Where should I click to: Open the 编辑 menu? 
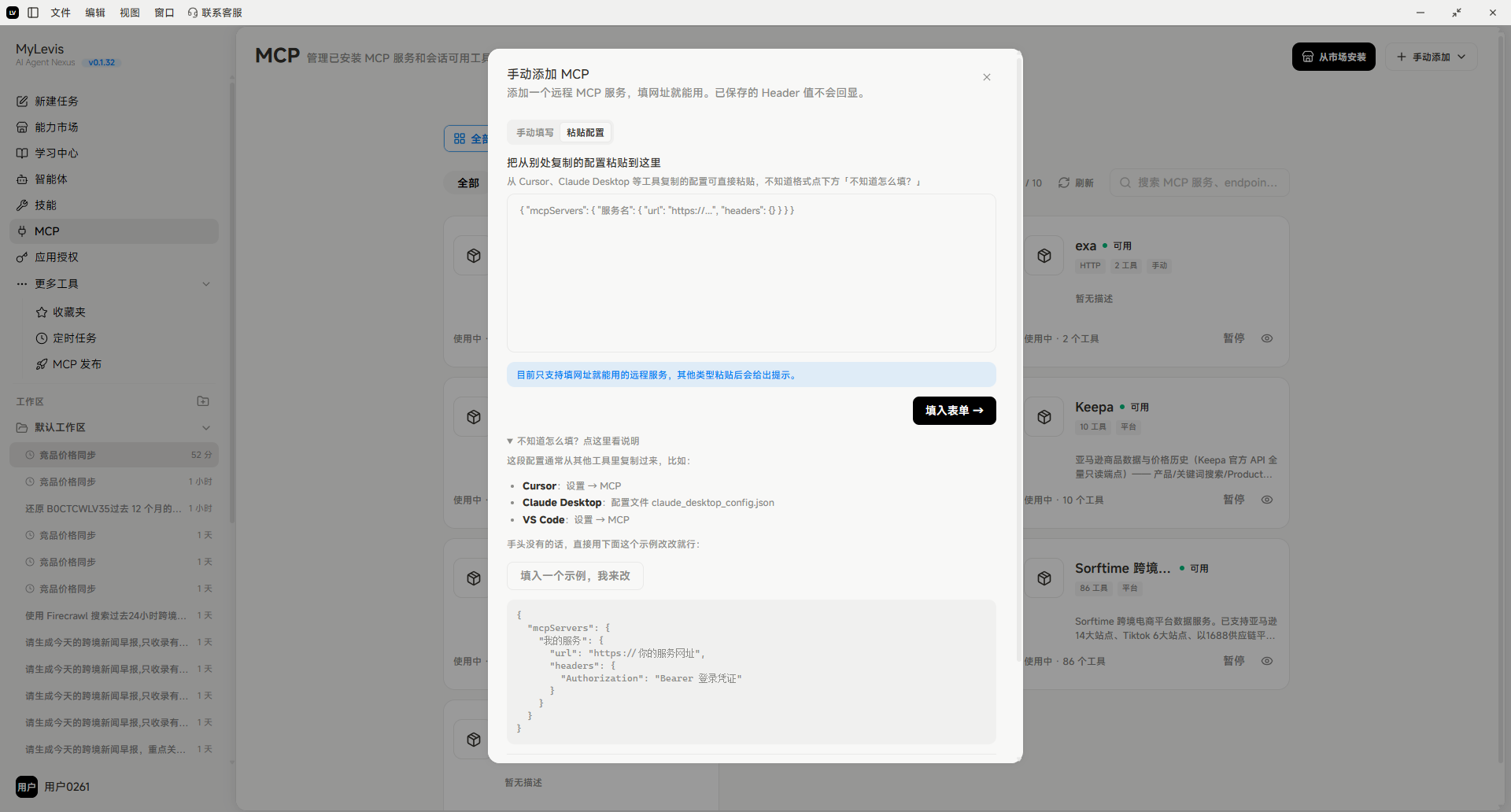95,13
